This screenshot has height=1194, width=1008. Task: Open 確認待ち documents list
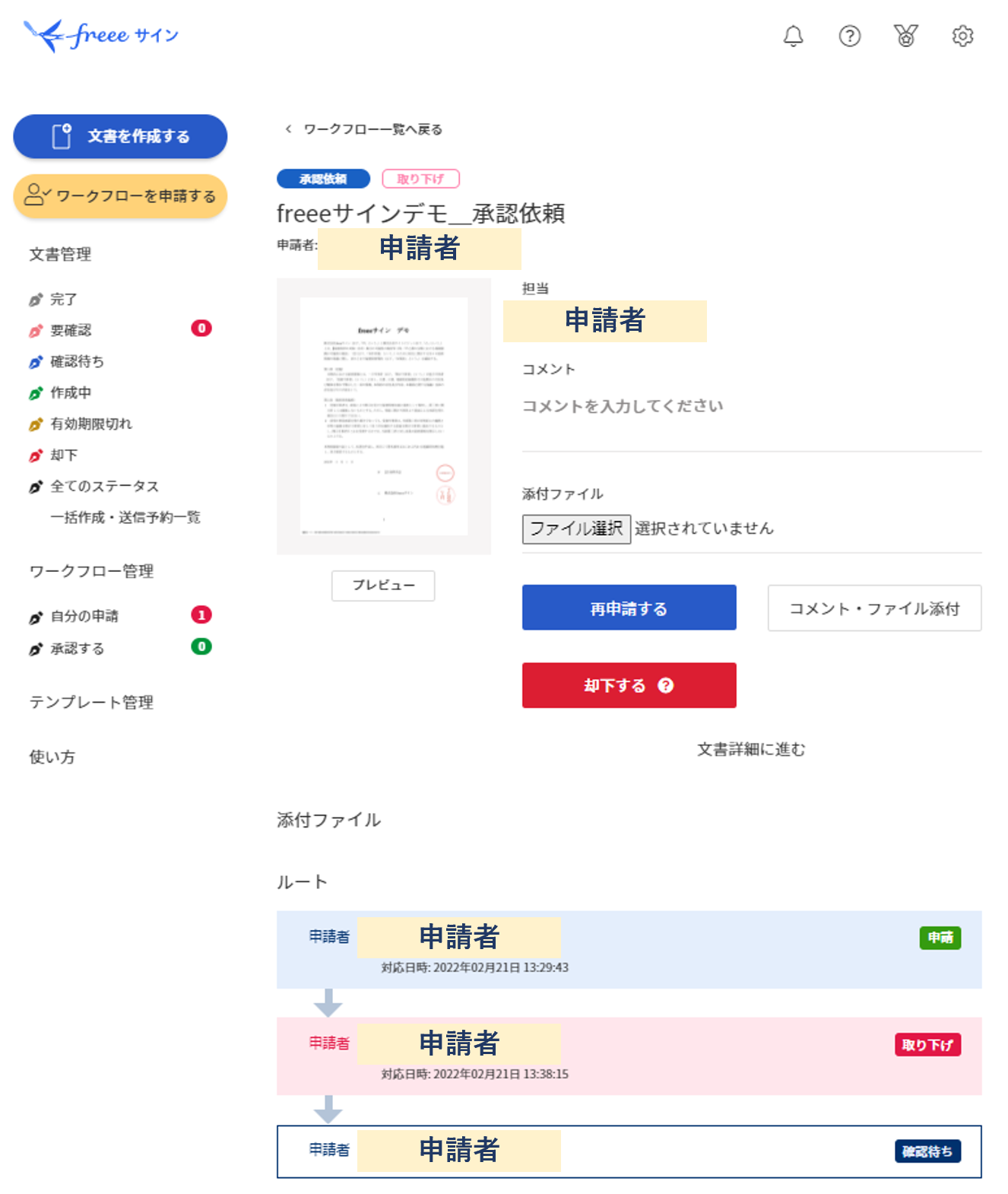[78, 362]
